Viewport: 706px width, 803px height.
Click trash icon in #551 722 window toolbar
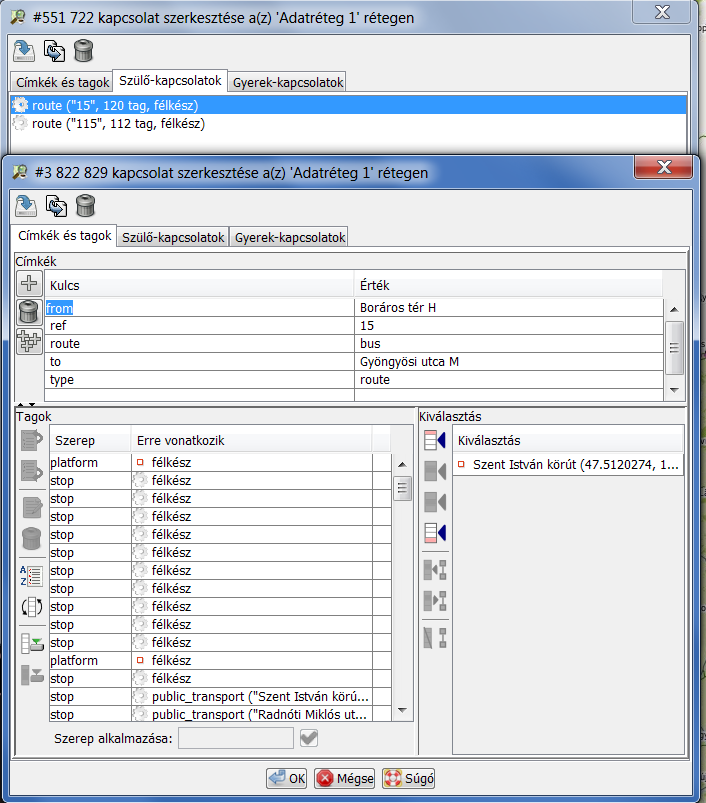(x=83, y=51)
